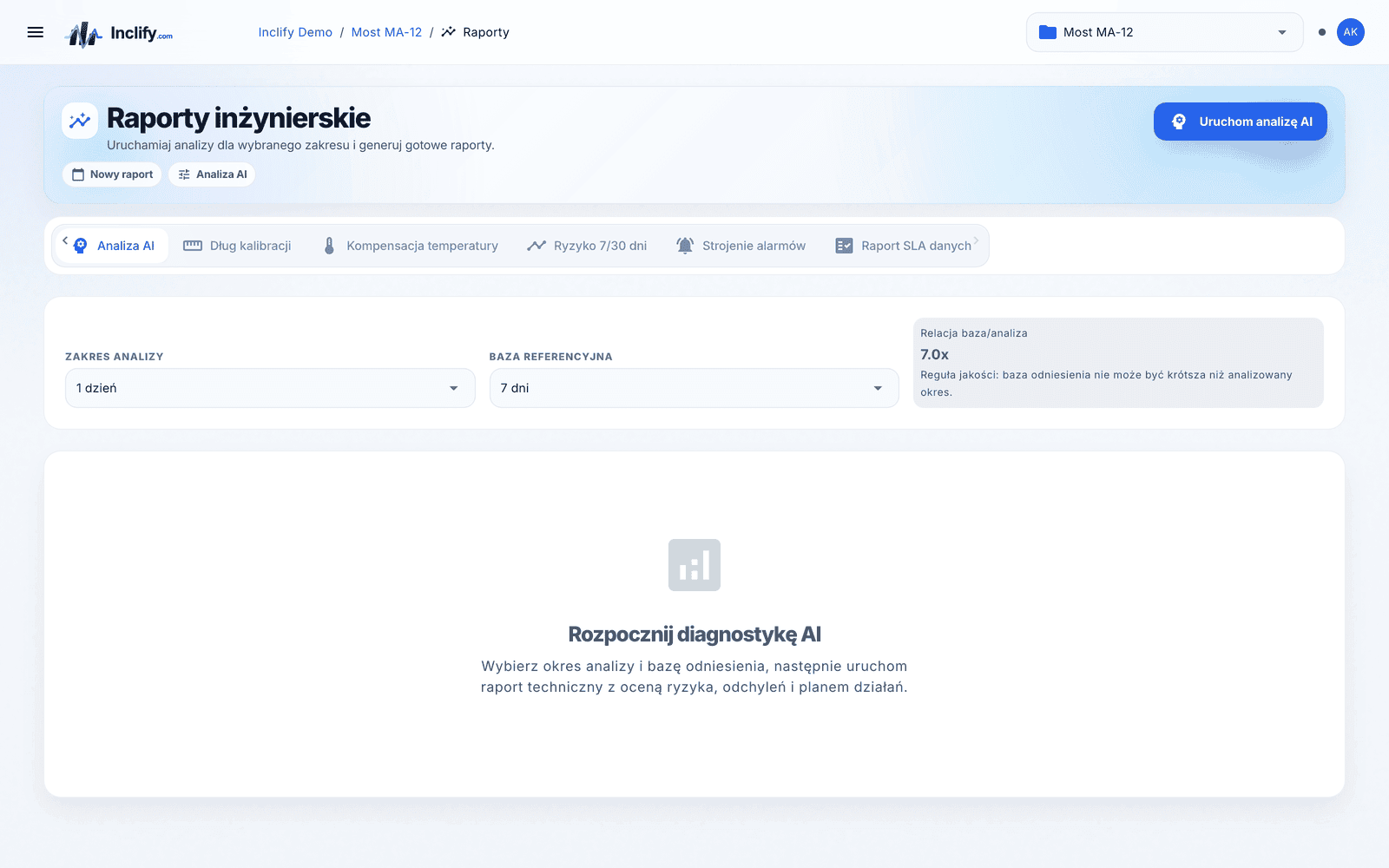Image resolution: width=1389 pixels, height=868 pixels.
Task: Click the Rozpocznij diagnostykę AI heading
Action: tap(694, 635)
